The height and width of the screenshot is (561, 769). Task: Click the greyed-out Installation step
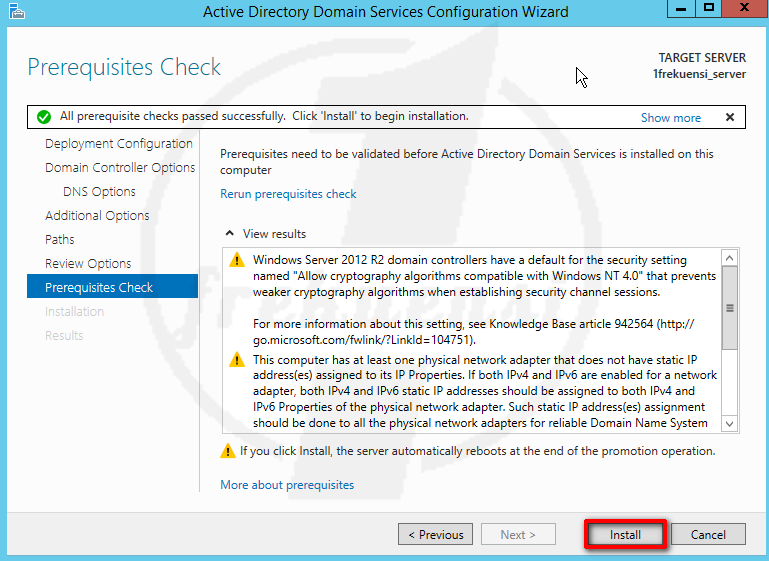(x=75, y=312)
